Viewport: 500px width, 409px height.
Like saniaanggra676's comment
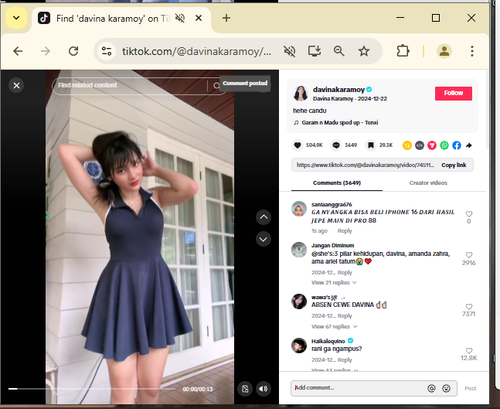click(x=469, y=214)
